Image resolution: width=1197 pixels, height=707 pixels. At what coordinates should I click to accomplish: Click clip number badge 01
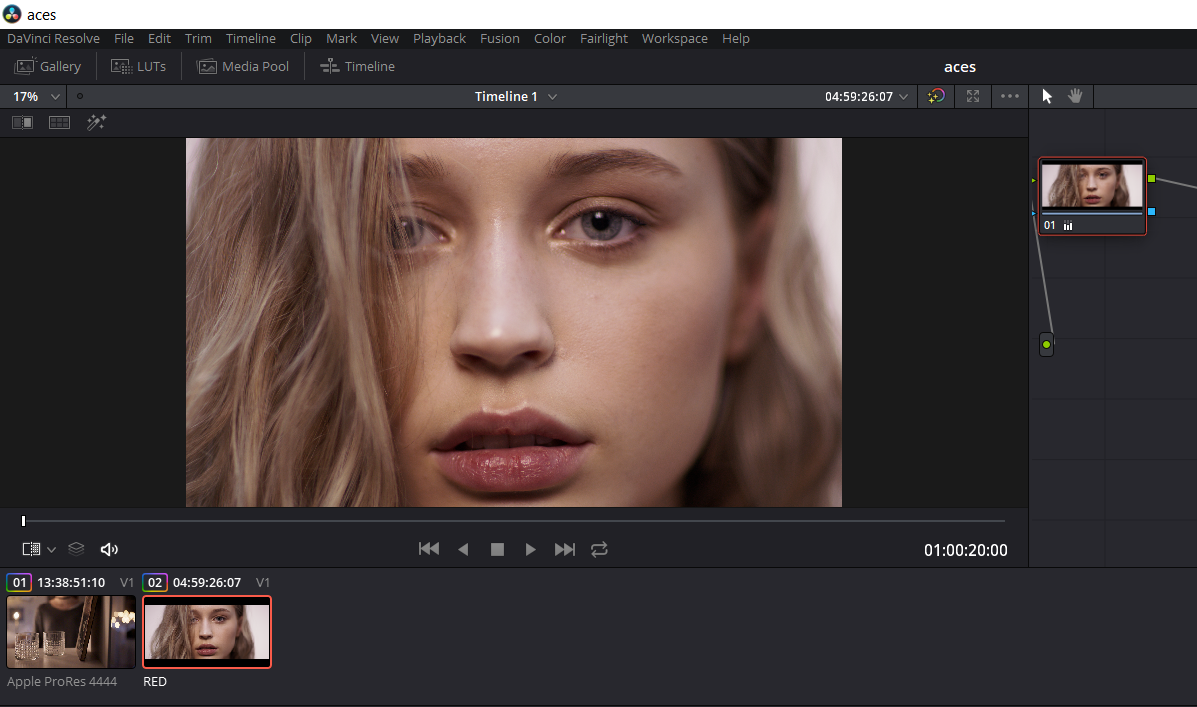pyautogui.click(x=19, y=583)
